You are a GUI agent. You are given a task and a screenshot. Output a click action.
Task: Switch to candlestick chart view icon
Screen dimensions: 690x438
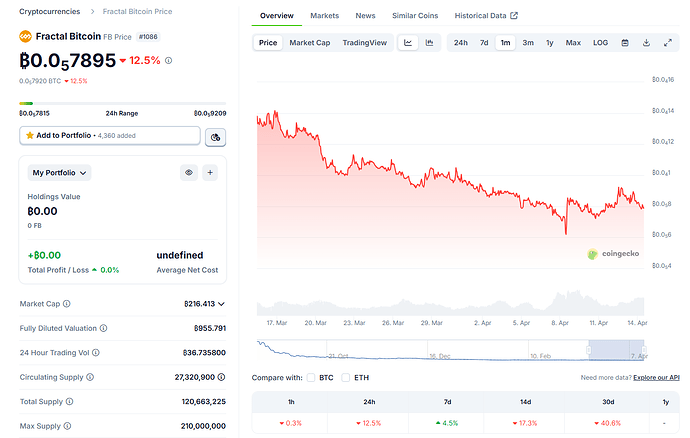(x=429, y=43)
